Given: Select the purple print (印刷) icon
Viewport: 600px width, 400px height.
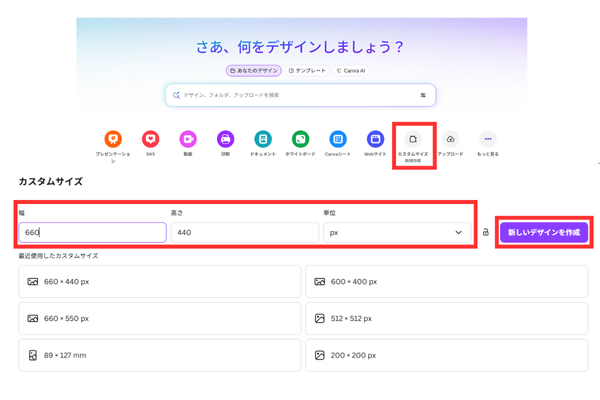Looking at the screenshot, I should [x=225, y=139].
